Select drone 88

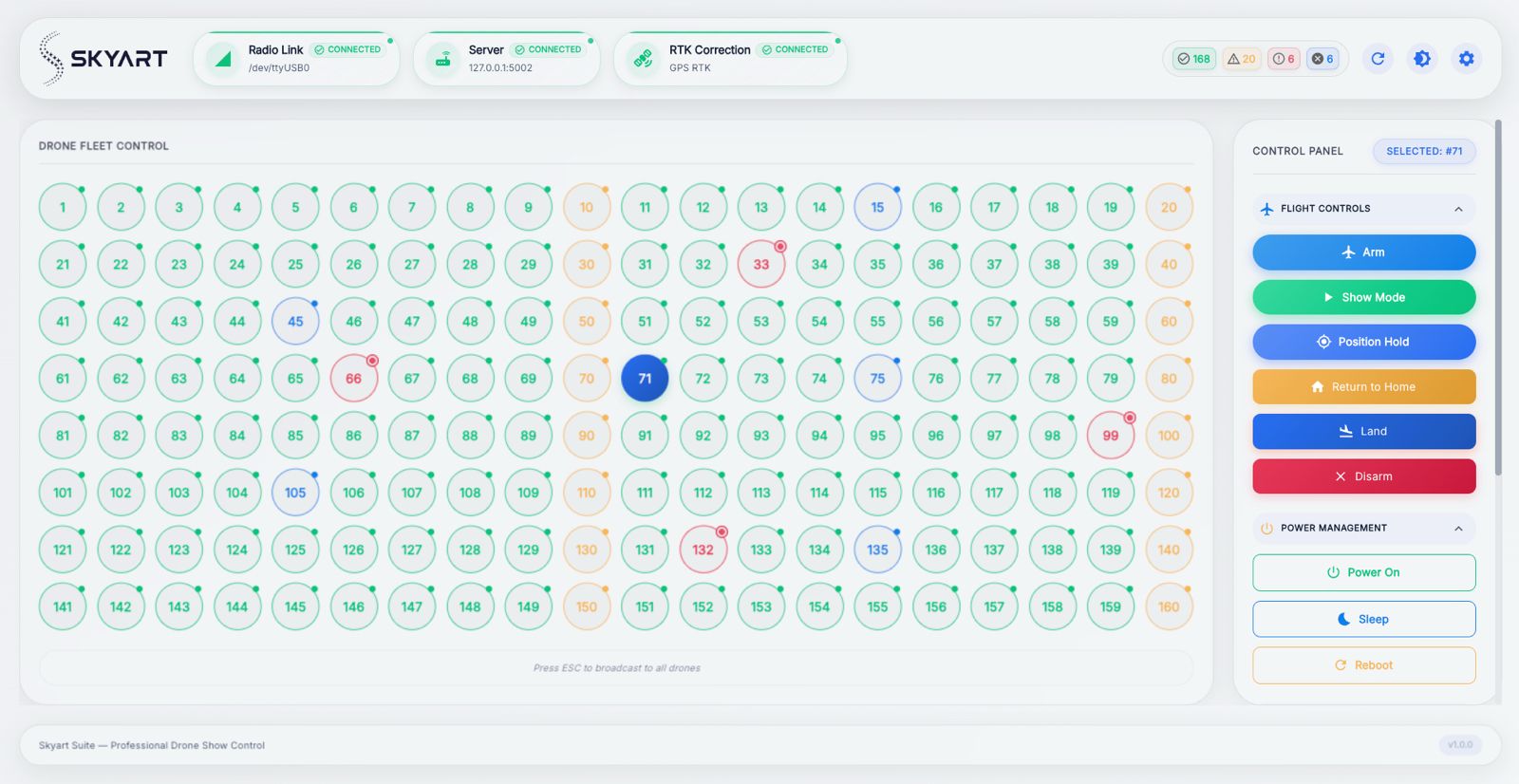click(x=470, y=436)
